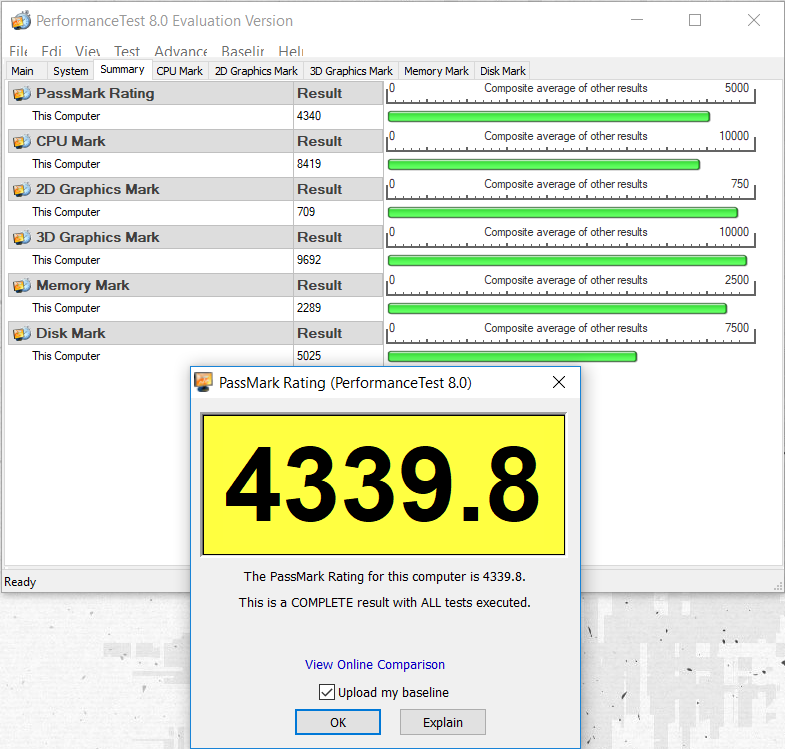Click the Memory Mark scale maximum 2500

(737, 280)
